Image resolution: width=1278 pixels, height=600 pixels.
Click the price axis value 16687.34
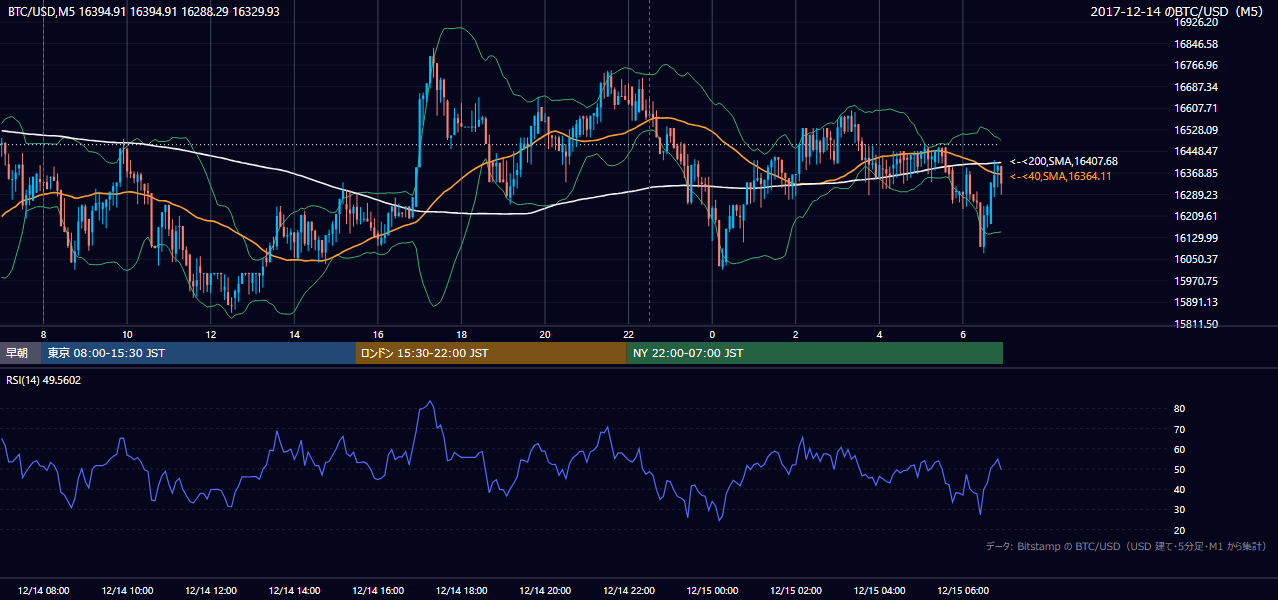click(1195, 87)
